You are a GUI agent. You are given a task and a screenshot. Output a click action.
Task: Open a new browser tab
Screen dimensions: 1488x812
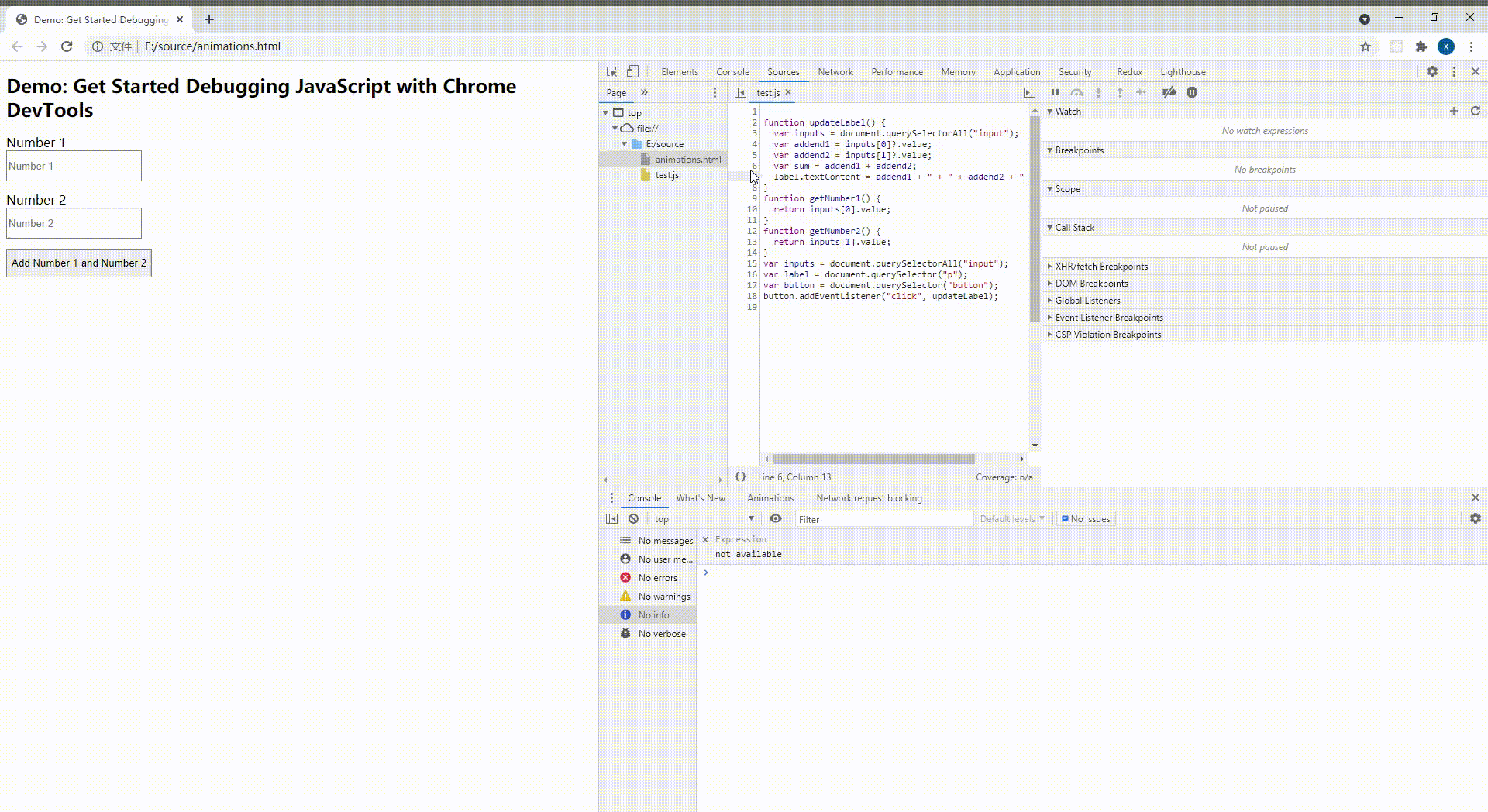point(209,19)
